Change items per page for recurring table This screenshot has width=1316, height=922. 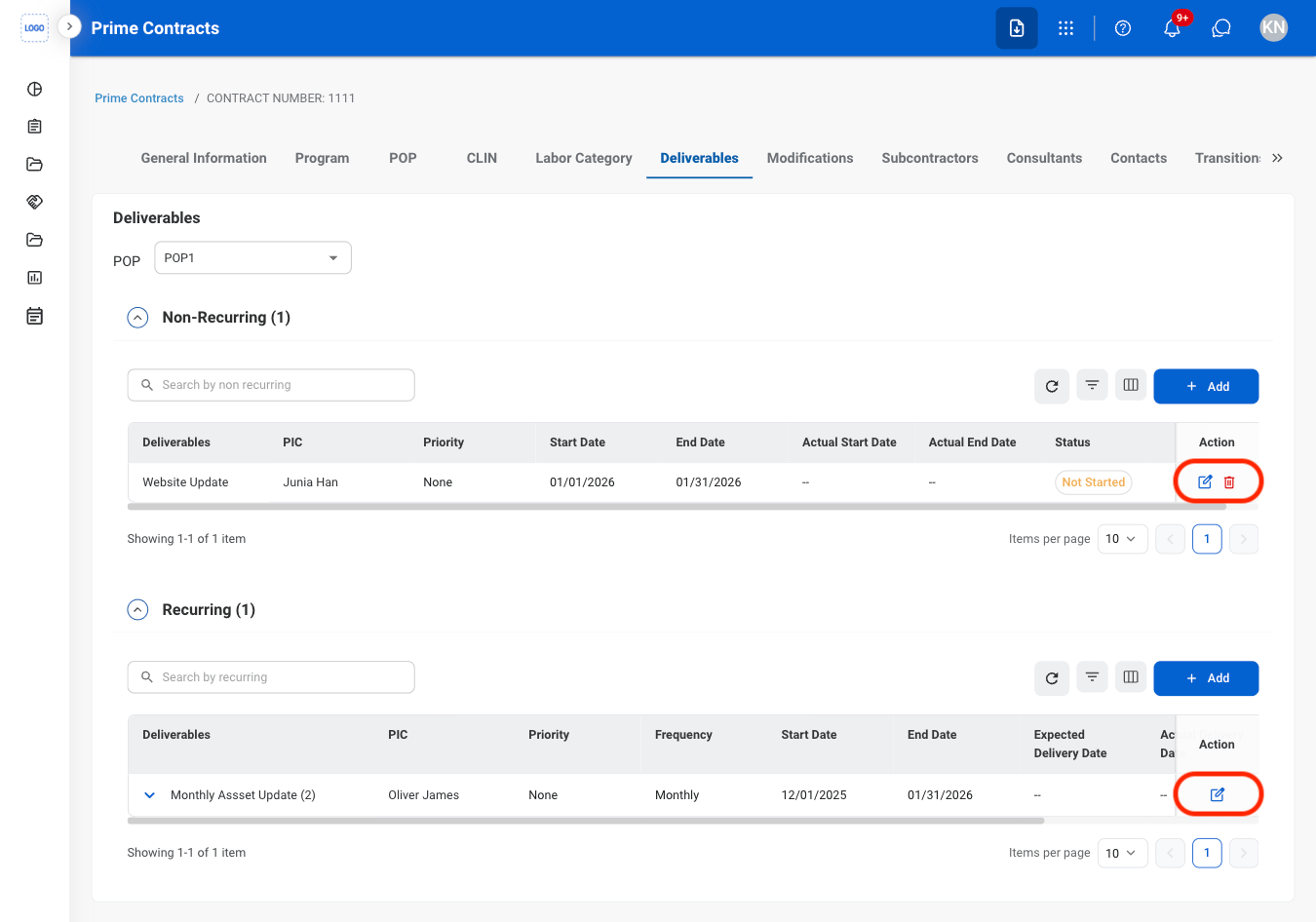[1122, 853]
